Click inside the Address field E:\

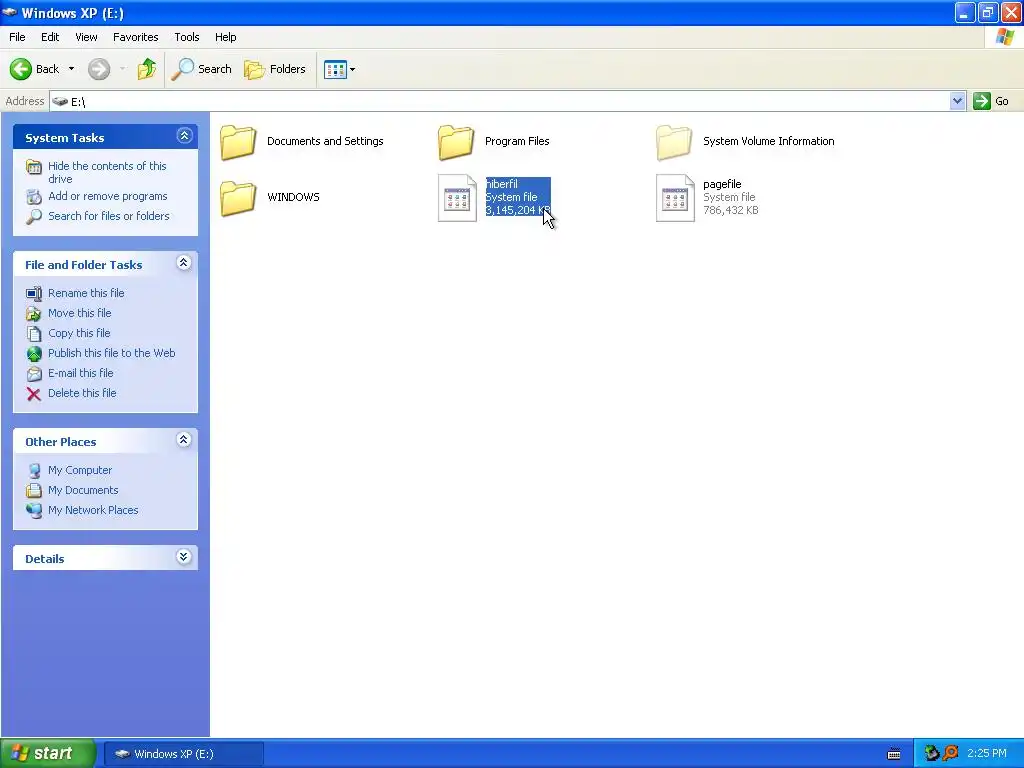pyautogui.click(x=500, y=101)
